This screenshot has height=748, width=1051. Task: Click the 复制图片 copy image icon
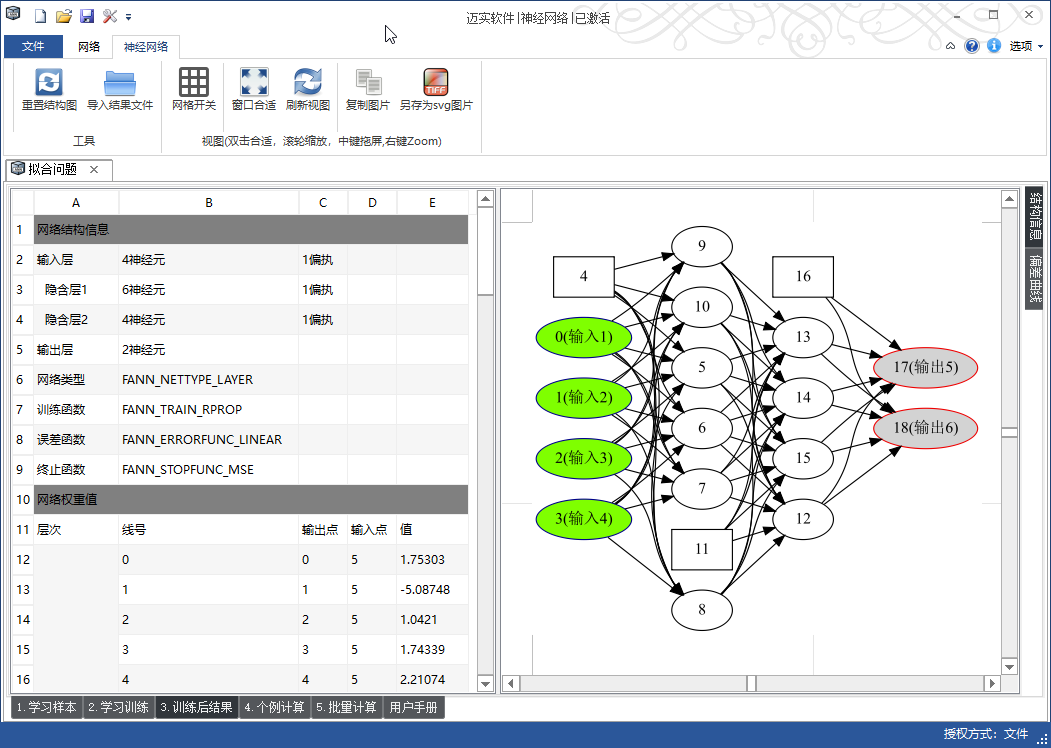click(368, 83)
